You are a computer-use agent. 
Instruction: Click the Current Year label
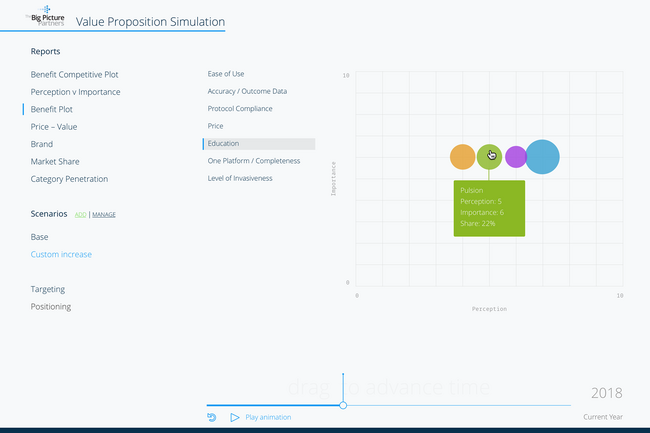[x=603, y=417]
